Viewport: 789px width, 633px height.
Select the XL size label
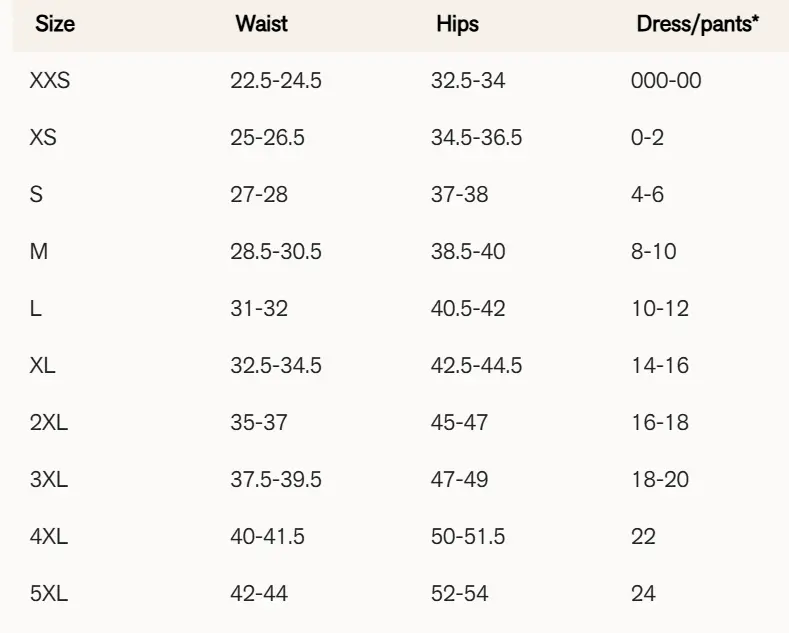[x=43, y=366]
